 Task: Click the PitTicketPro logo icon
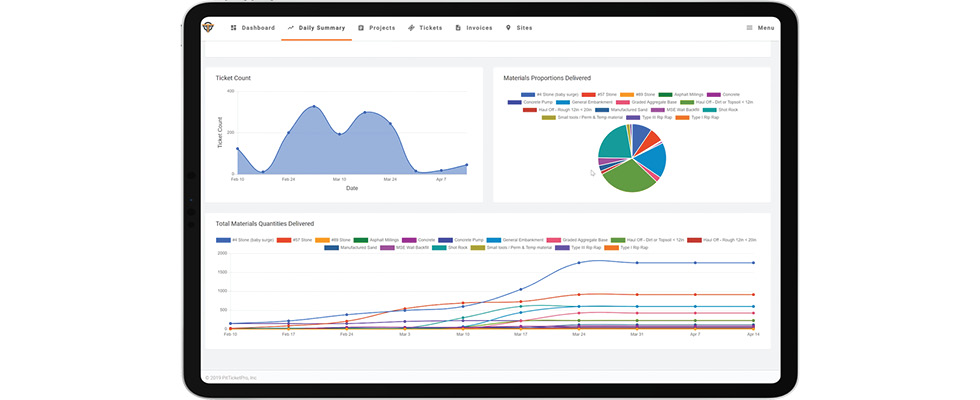click(x=208, y=28)
